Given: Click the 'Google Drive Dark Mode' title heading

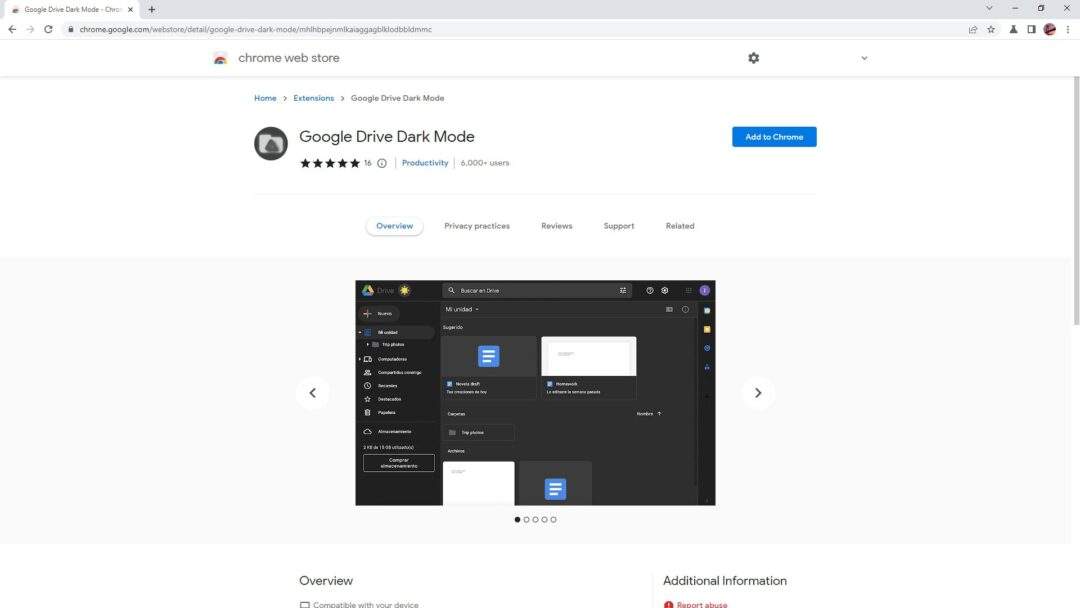Looking at the screenshot, I should pyautogui.click(x=386, y=136).
